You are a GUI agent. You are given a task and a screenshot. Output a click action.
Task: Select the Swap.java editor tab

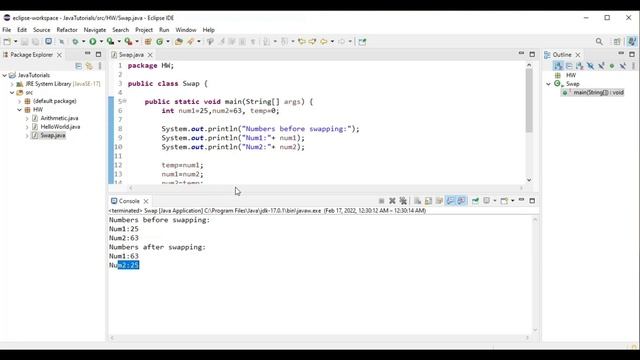[x=131, y=55]
